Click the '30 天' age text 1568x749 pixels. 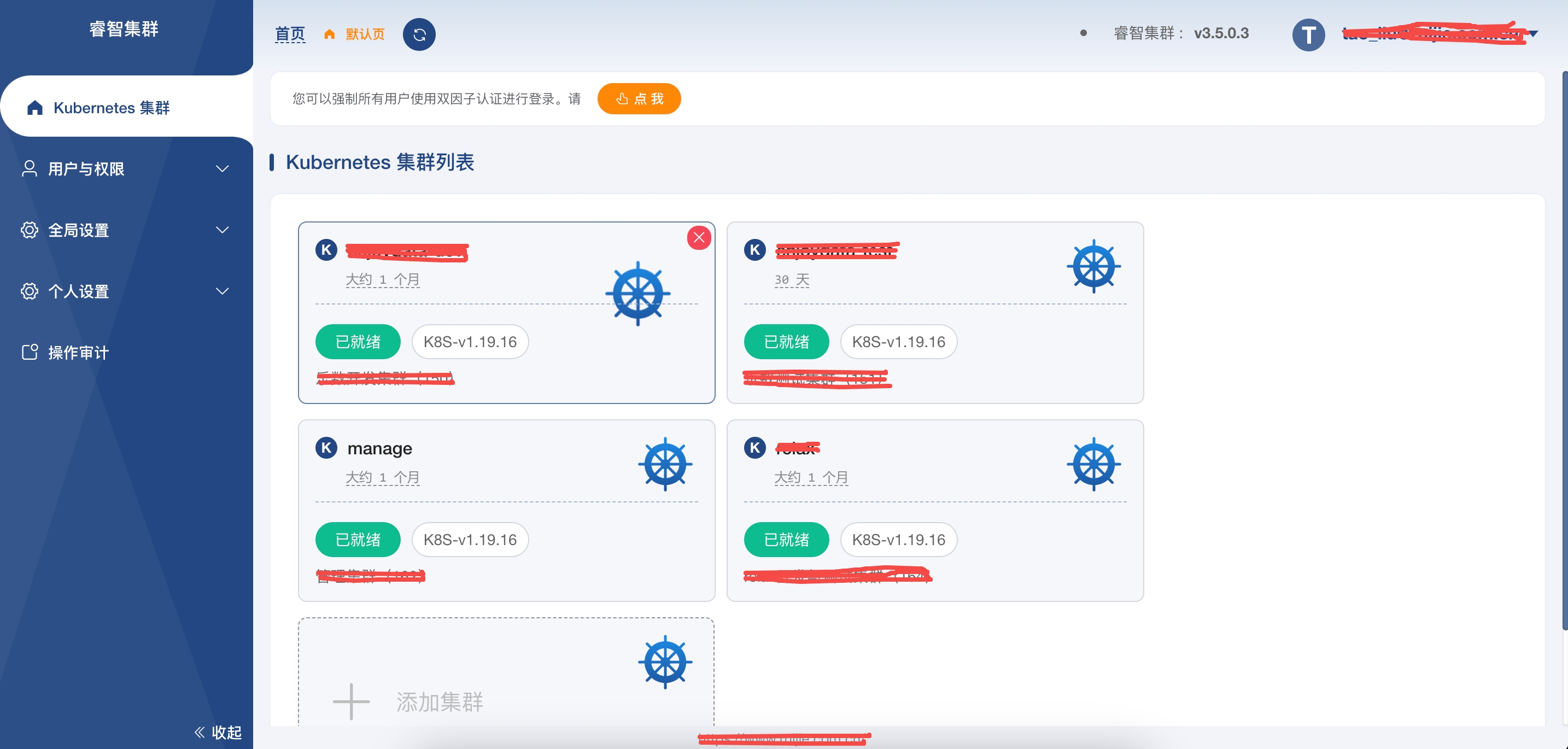point(791,280)
